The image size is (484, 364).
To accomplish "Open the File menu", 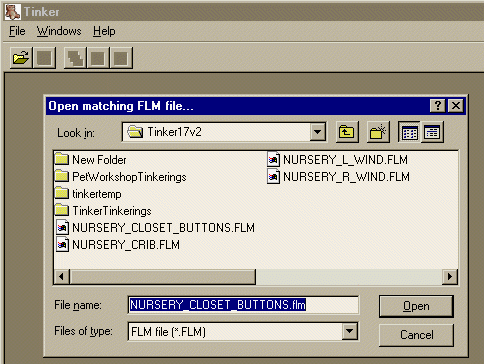I will [x=17, y=31].
